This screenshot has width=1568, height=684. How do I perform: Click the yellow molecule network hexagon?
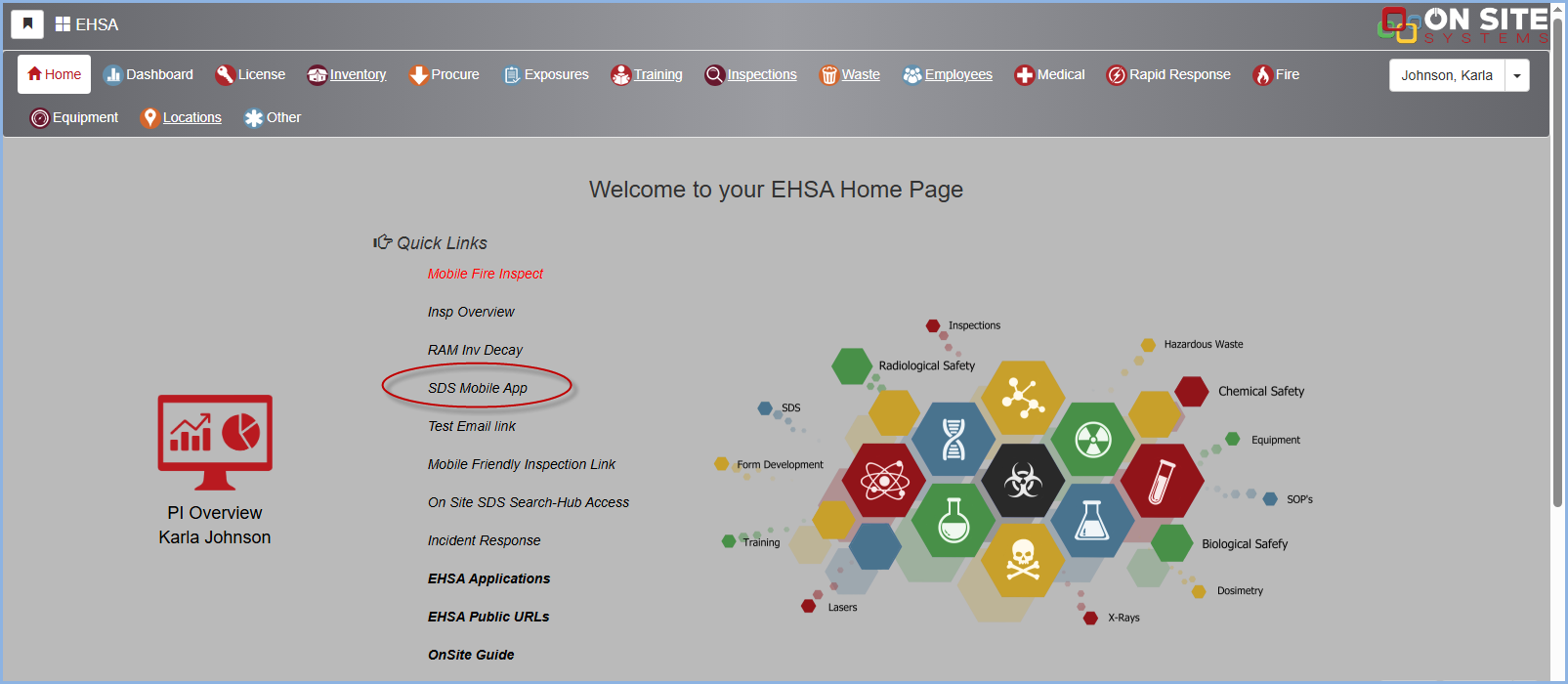[1022, 398]
